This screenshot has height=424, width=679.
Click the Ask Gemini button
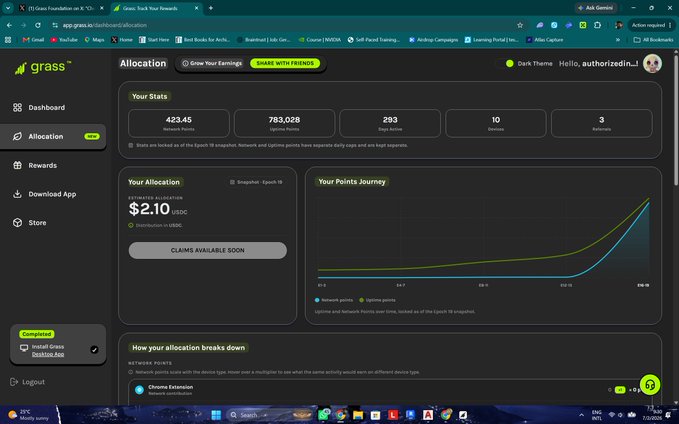[595, 8]
